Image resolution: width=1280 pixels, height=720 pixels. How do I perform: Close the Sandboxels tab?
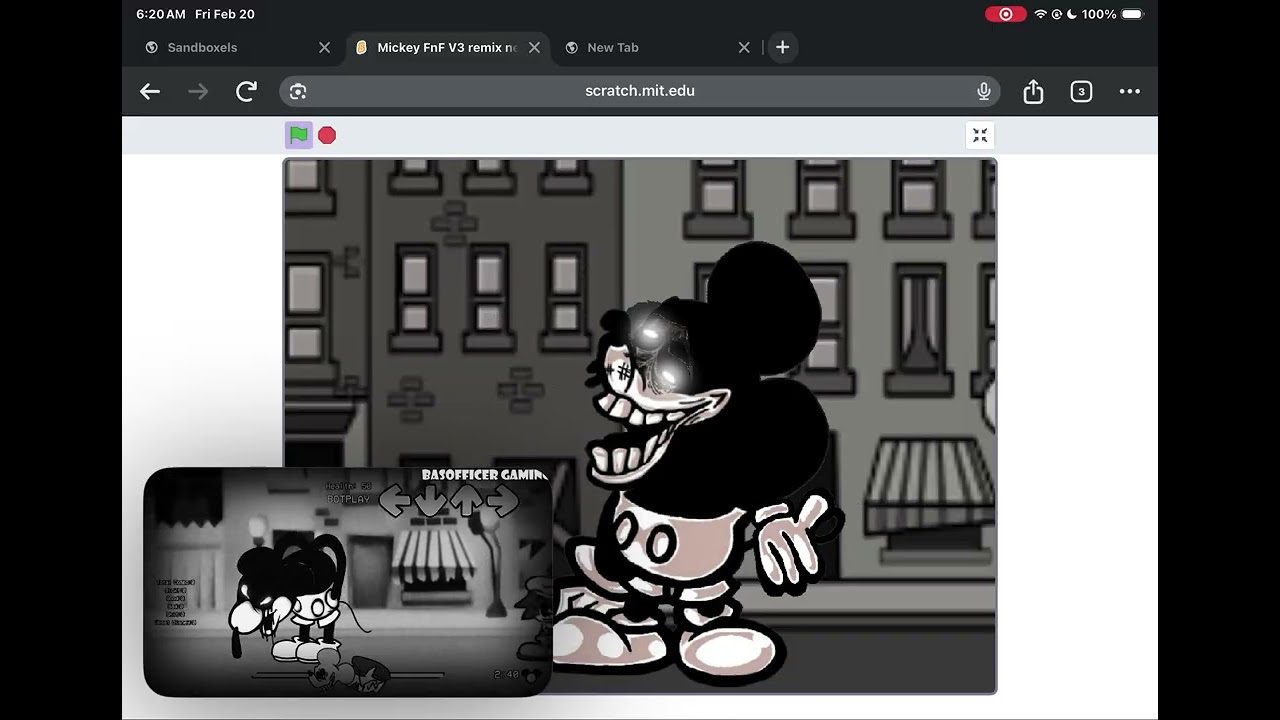pos(324,47)
